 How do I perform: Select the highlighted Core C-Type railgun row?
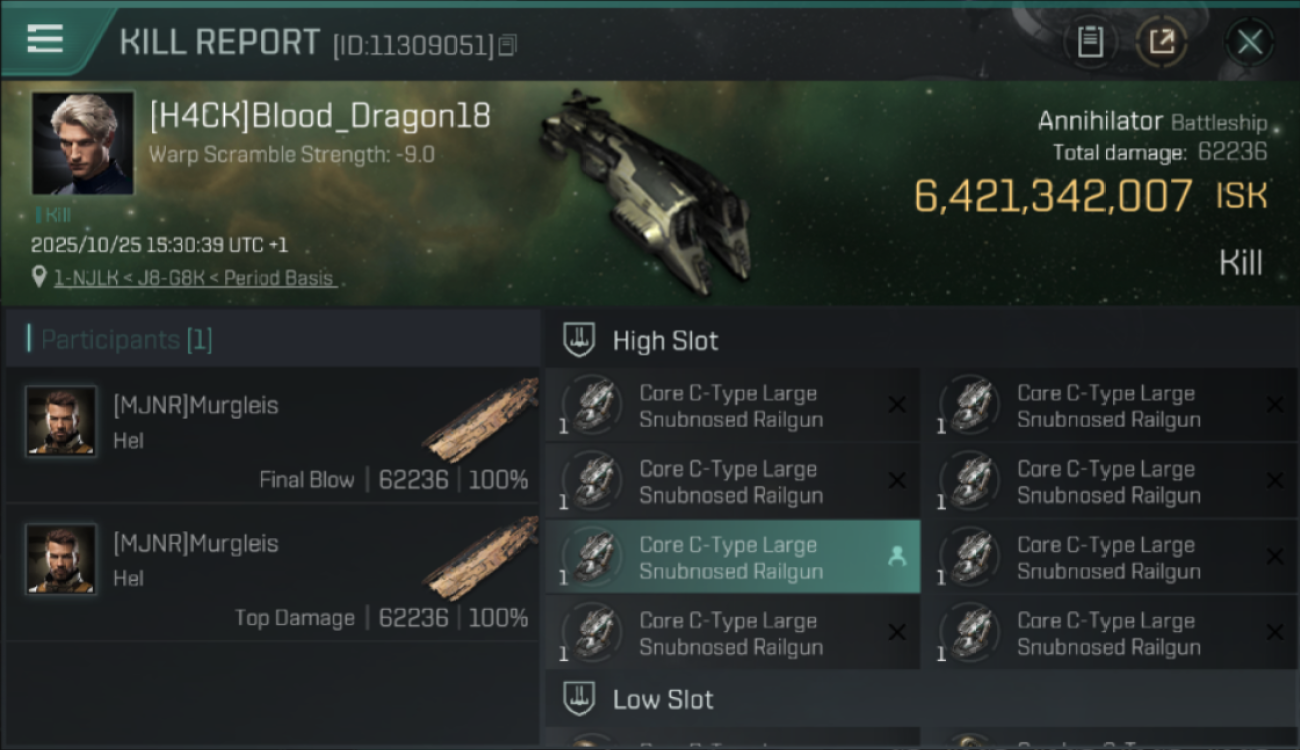[733, 557]
